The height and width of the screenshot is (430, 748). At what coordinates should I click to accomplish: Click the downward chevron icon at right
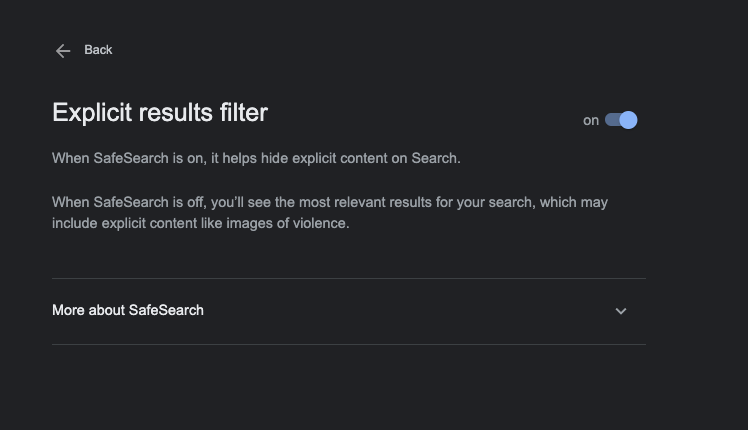(x=621, y=311)
